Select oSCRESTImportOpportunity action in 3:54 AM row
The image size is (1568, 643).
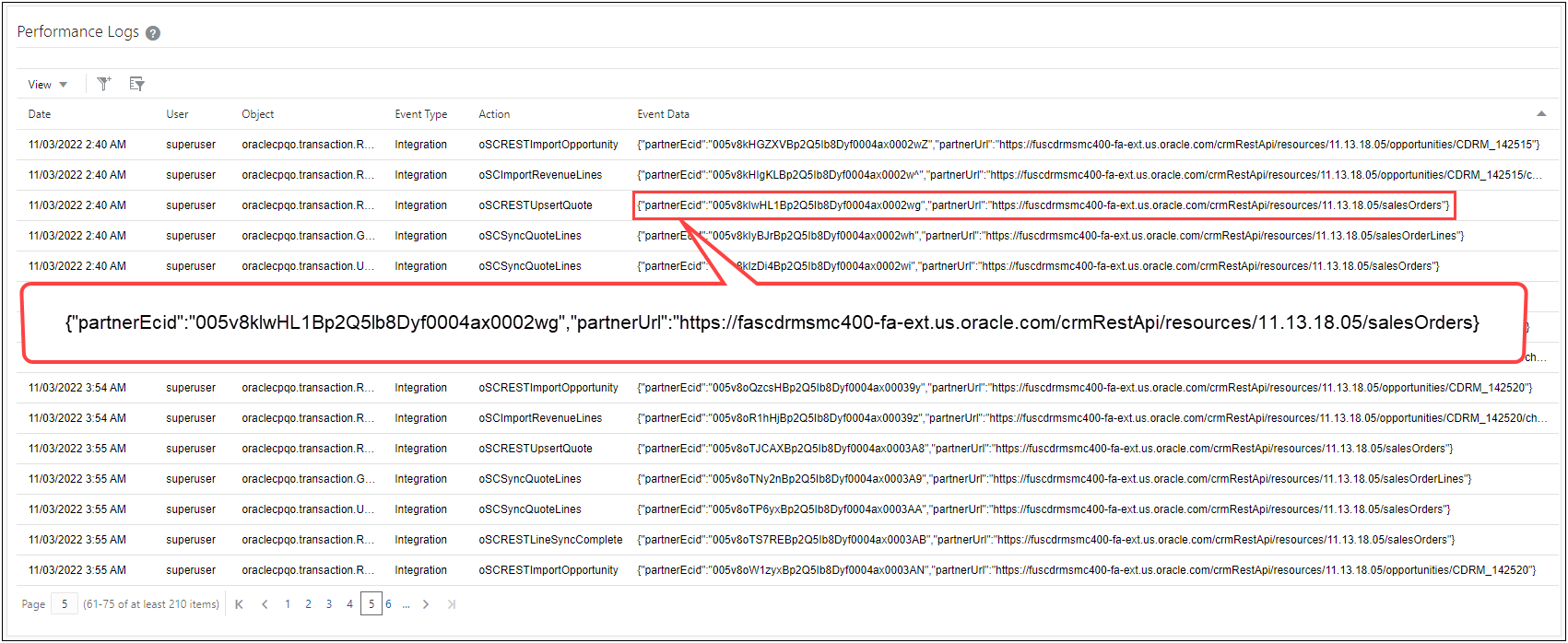tap(548, 388)
